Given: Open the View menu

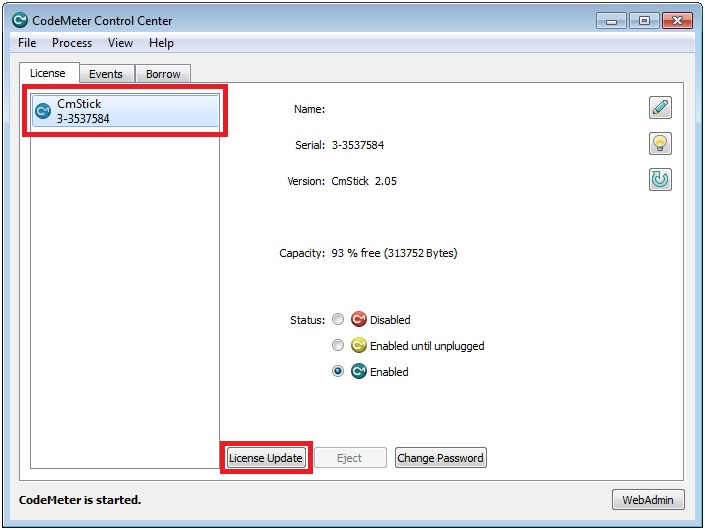Looking at the screenshot, I should pos(120,43).
